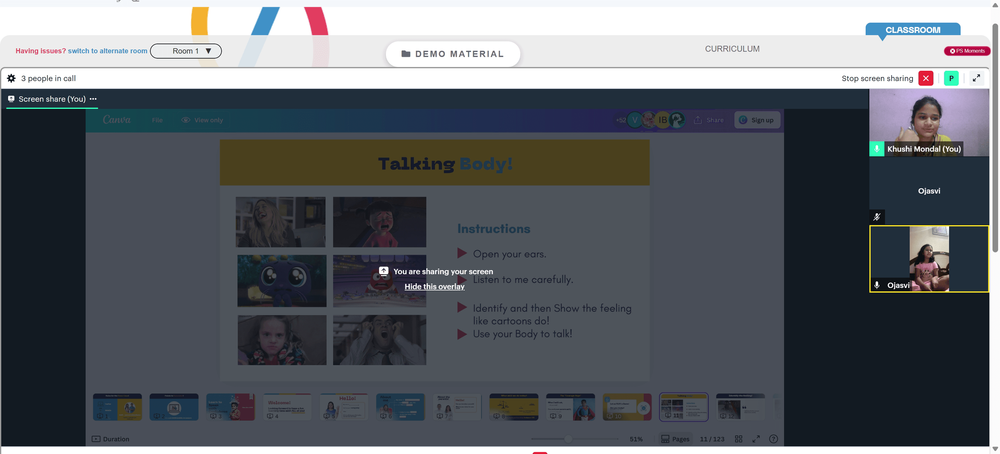1000x454 pixels.
Task: Open the Demo Material tab
Action: pos(453,54)
